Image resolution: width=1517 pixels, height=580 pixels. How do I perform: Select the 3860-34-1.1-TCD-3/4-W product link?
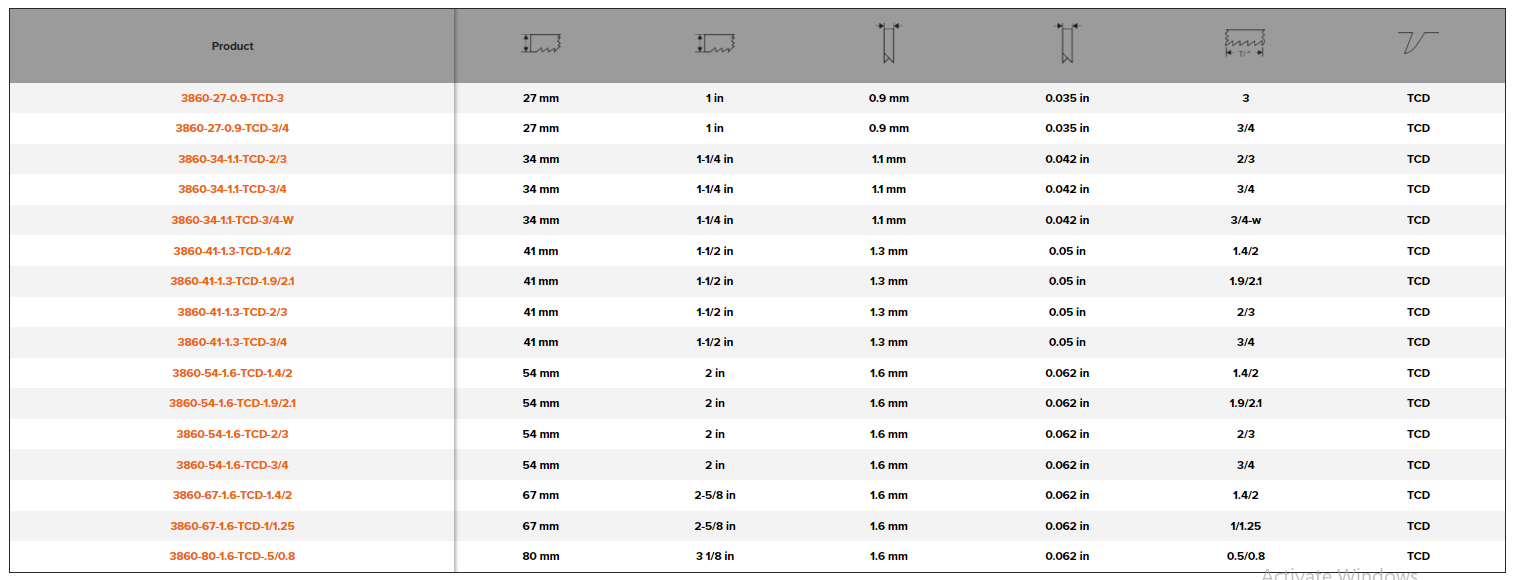232,220
